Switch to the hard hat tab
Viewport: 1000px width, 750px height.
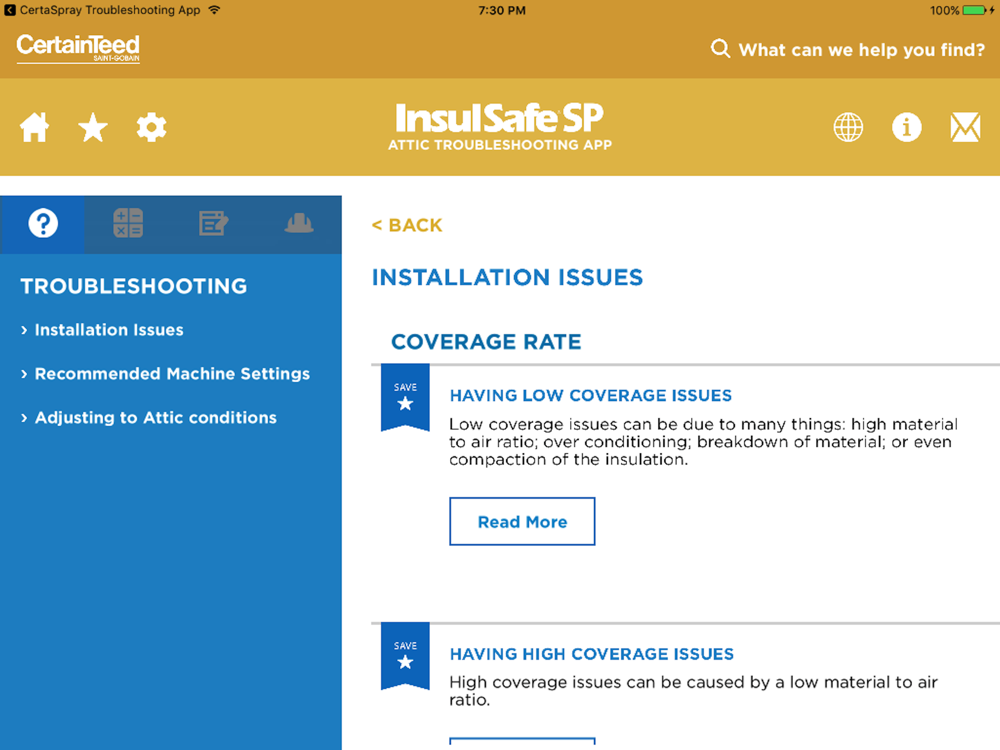tap(298, 224)
